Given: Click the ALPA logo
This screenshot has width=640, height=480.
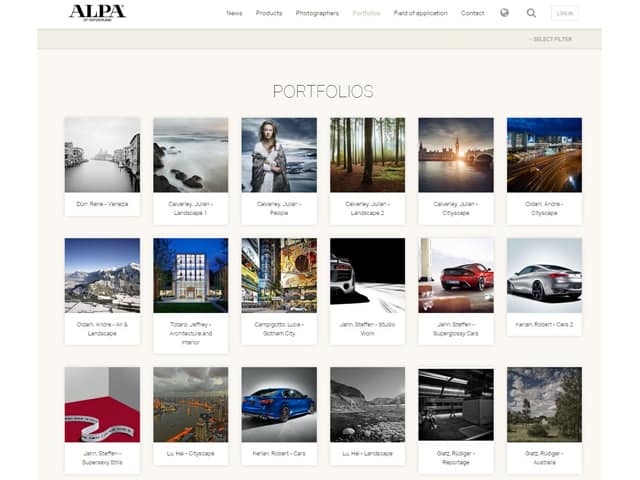Looking at the screenshot, I should click(x=97, y=12).
